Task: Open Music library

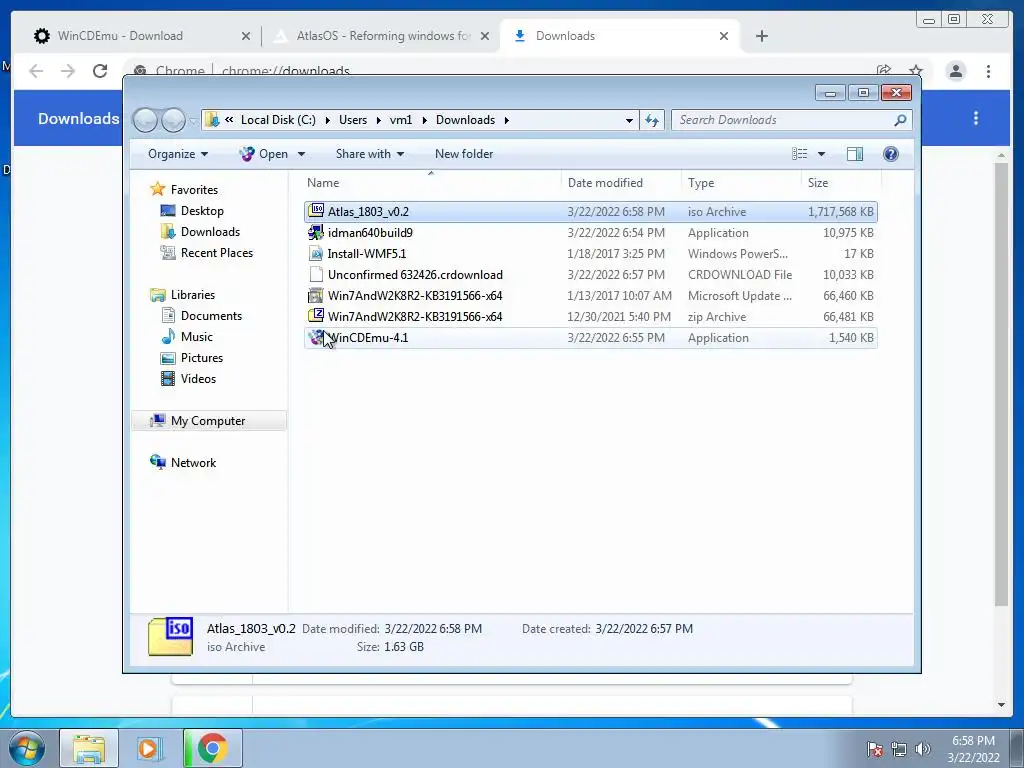Action: 197,336
